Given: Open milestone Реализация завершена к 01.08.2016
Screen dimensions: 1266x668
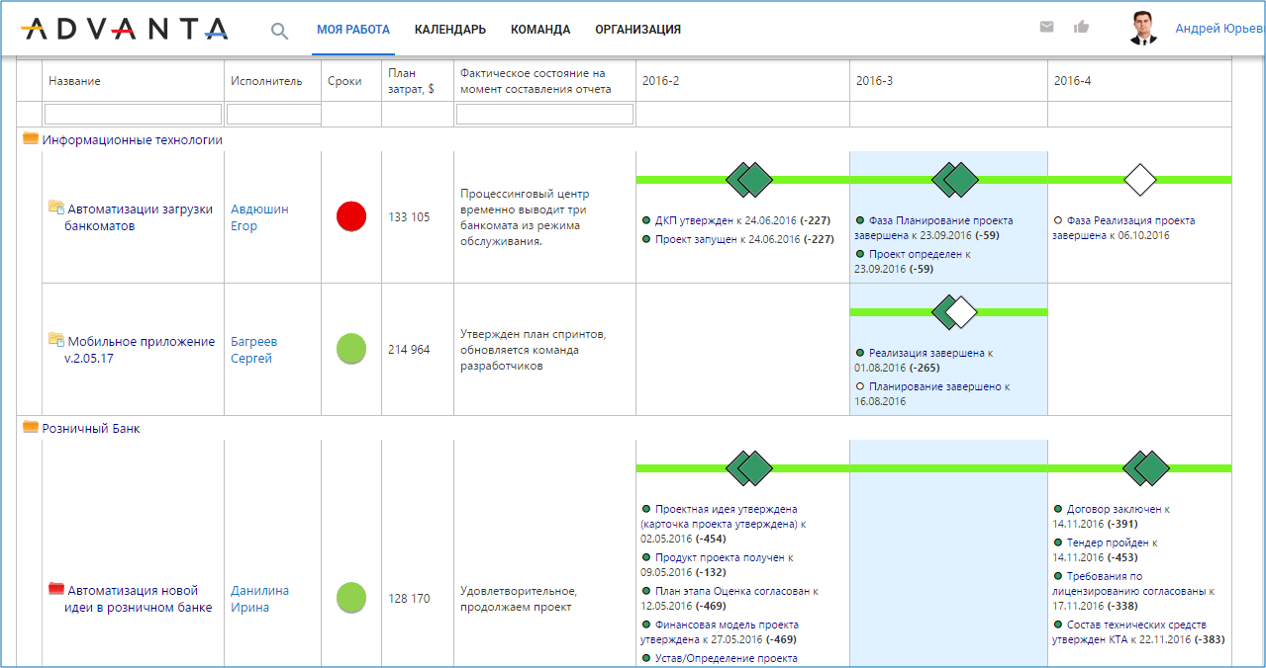Looking at the screenshot, I should 923,360.
